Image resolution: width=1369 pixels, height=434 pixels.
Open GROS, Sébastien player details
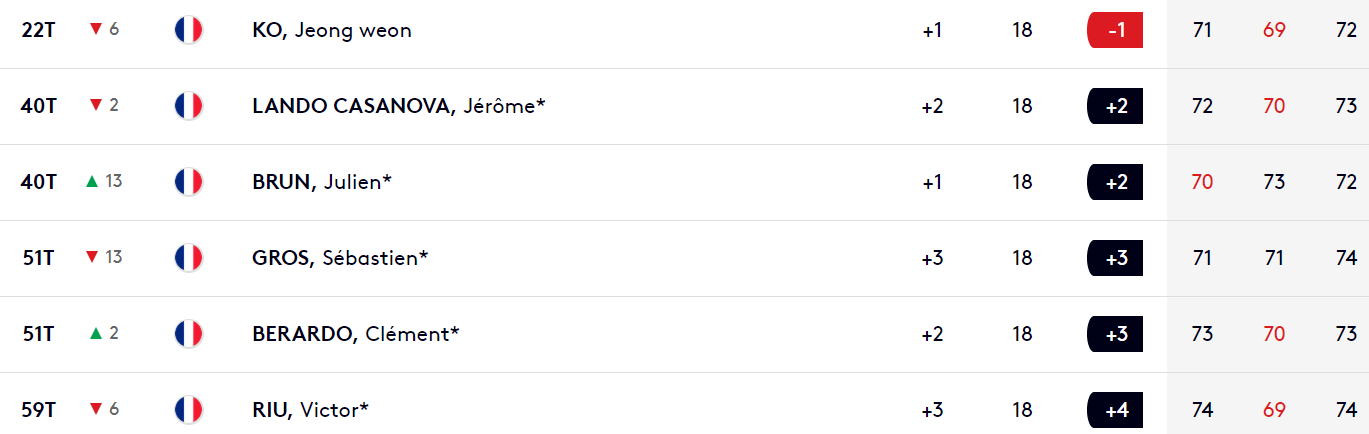point(340,257)
